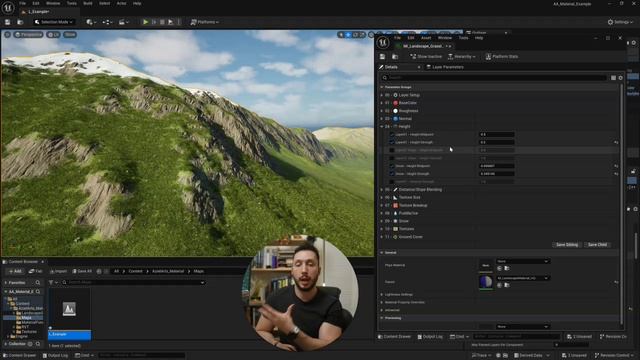Screen dimensions: 640x360
Task: Click the Show button in viewport
Action: (x=70, y=35)
